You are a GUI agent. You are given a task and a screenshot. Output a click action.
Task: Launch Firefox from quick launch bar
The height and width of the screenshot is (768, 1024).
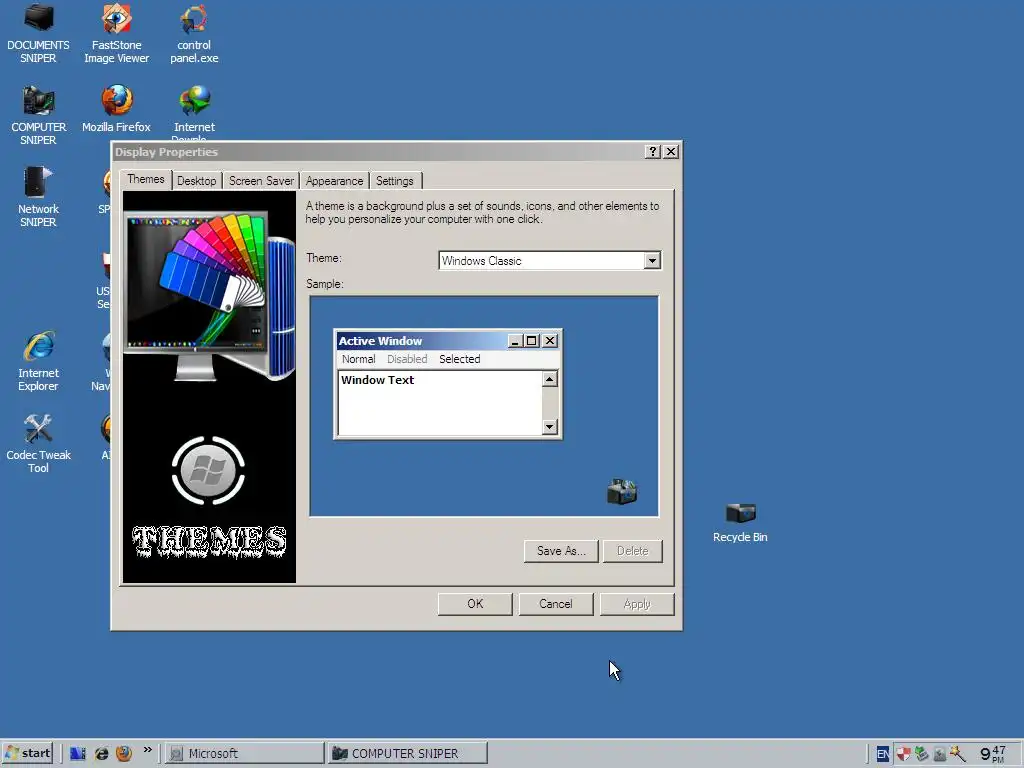(x=124, y=753)
